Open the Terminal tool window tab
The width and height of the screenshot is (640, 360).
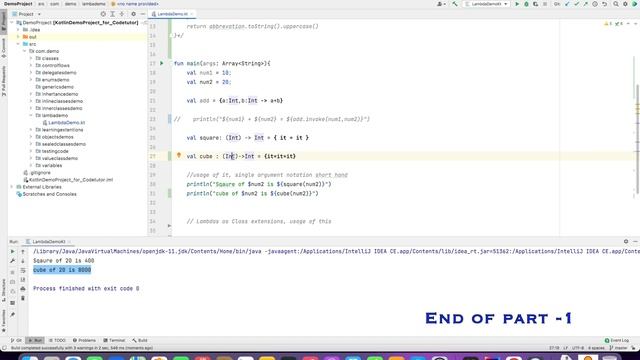pyautogui.click(x=114, y=340)
